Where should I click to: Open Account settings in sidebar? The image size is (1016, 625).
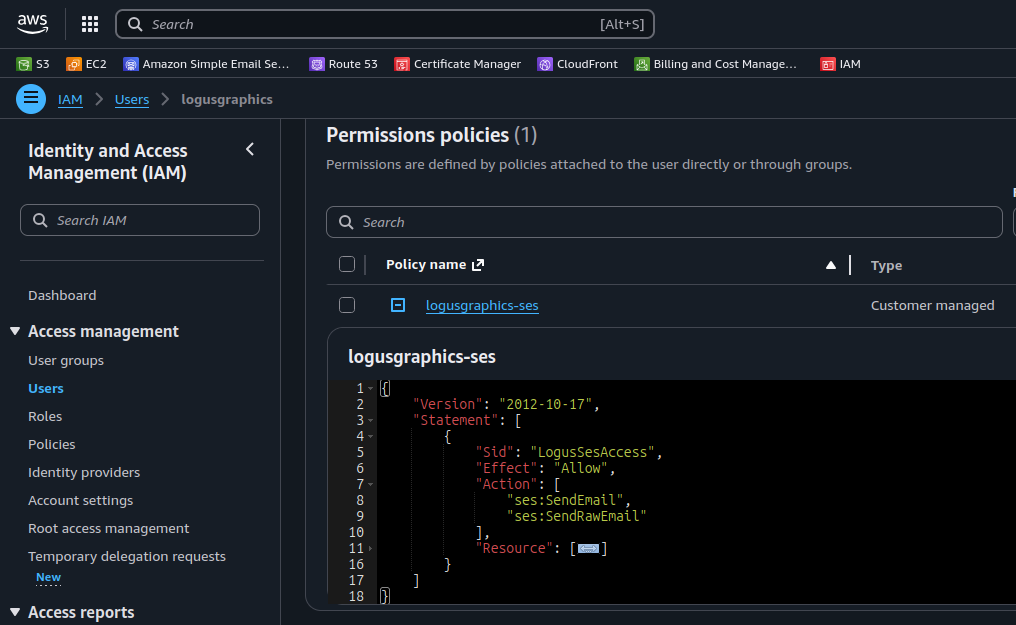point(80,501)
